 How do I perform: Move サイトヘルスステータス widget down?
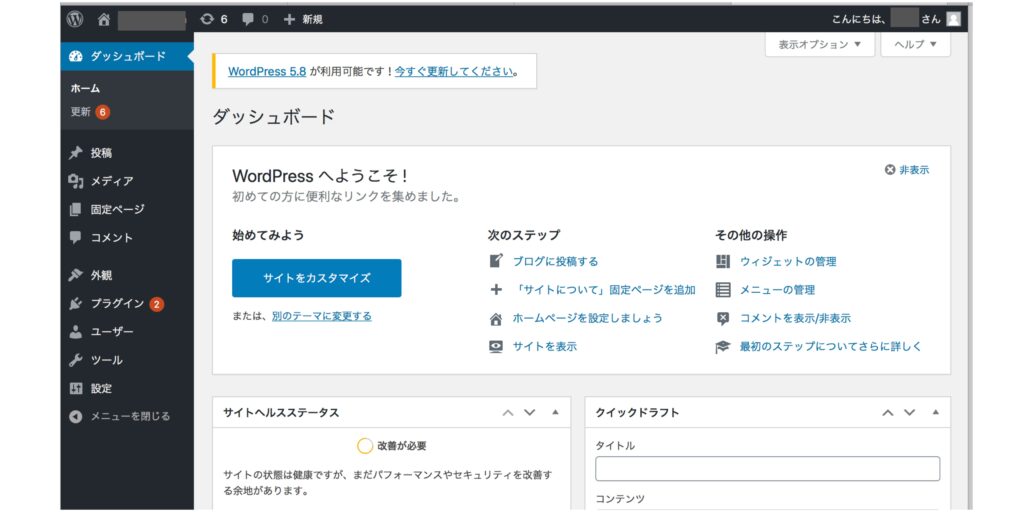530,413
